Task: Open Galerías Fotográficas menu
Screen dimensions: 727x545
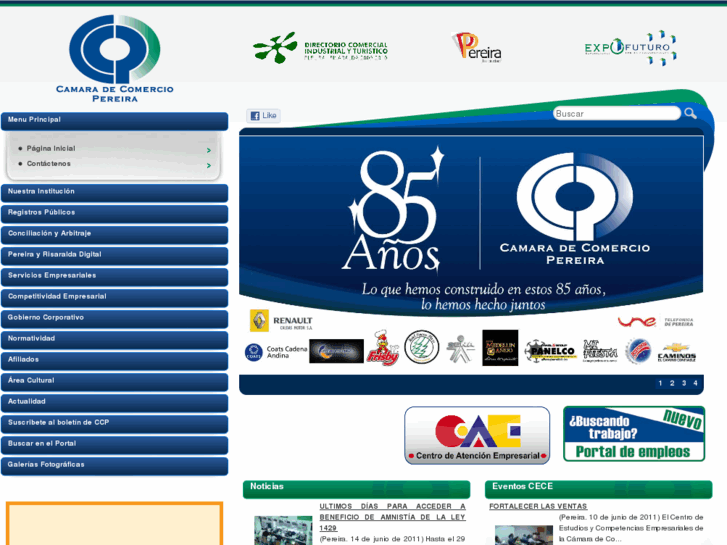Action: point(115,466)
